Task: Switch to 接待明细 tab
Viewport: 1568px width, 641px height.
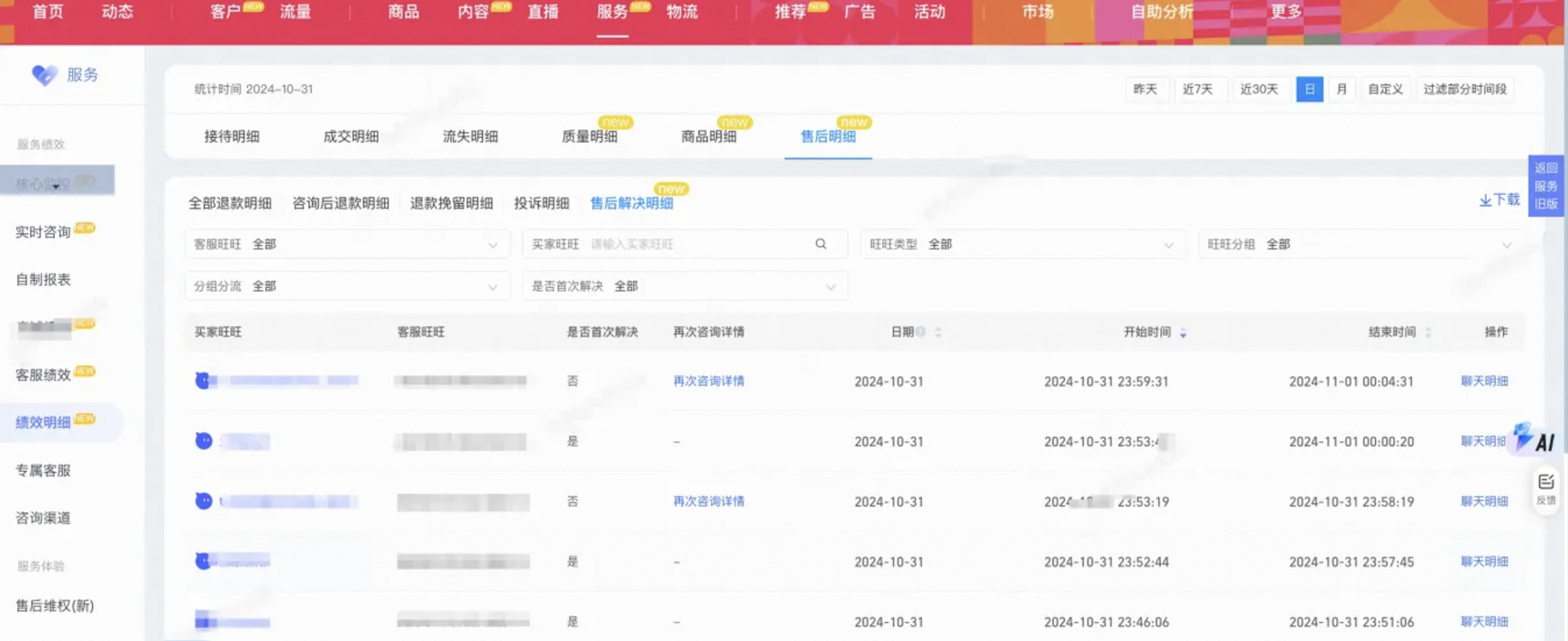Action: 232,137
